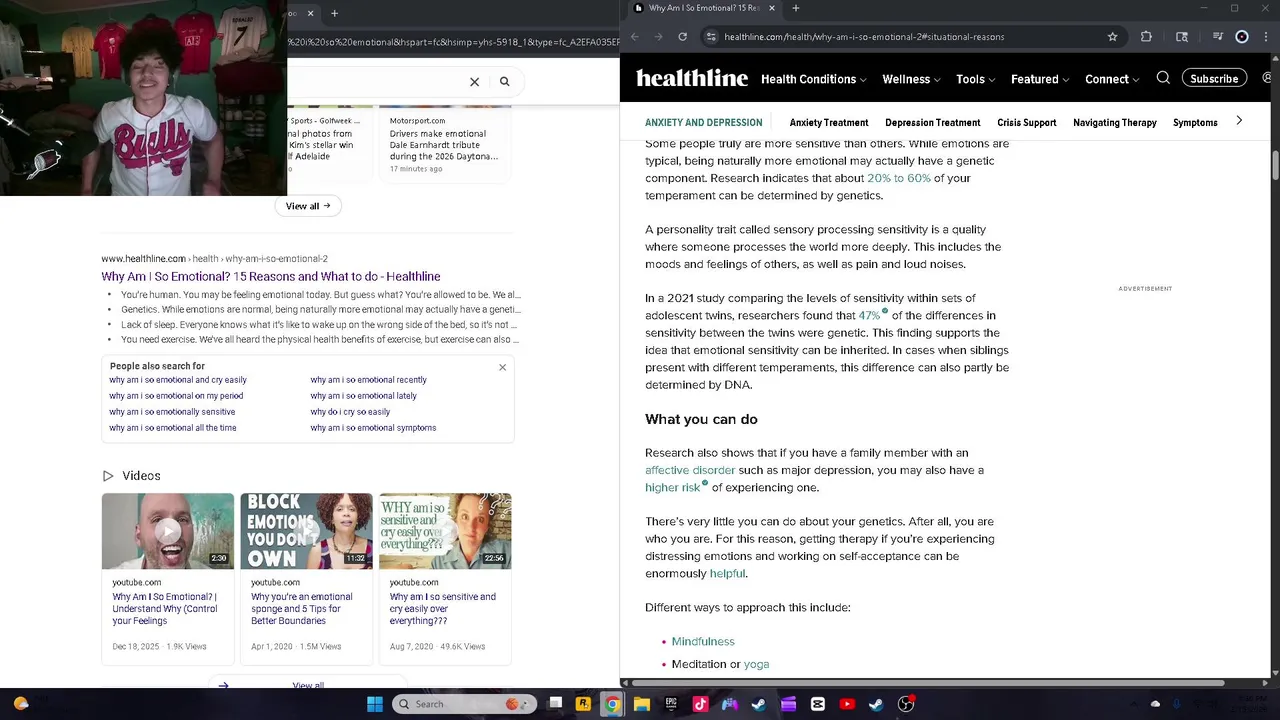1280x720 pixels.
Task: Bookmark this page with the star icon
Action: tap(1112, 37)
